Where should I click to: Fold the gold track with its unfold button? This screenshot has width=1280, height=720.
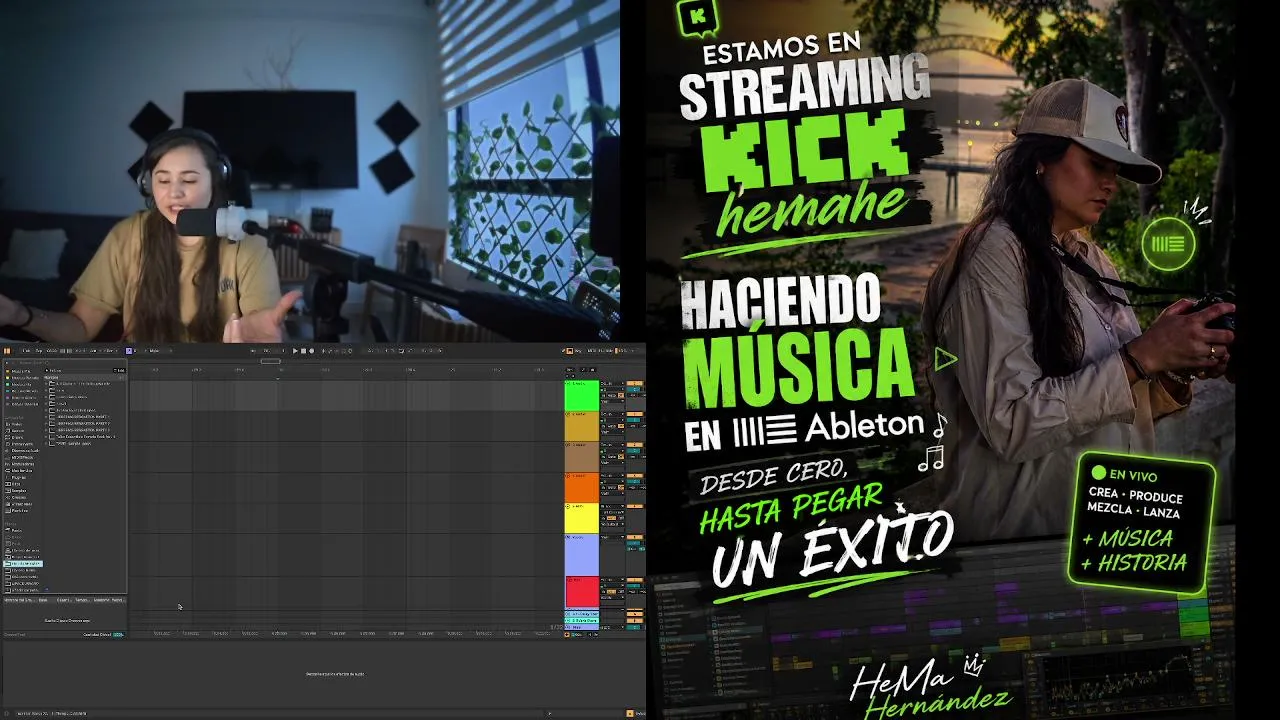pos(568,414)
